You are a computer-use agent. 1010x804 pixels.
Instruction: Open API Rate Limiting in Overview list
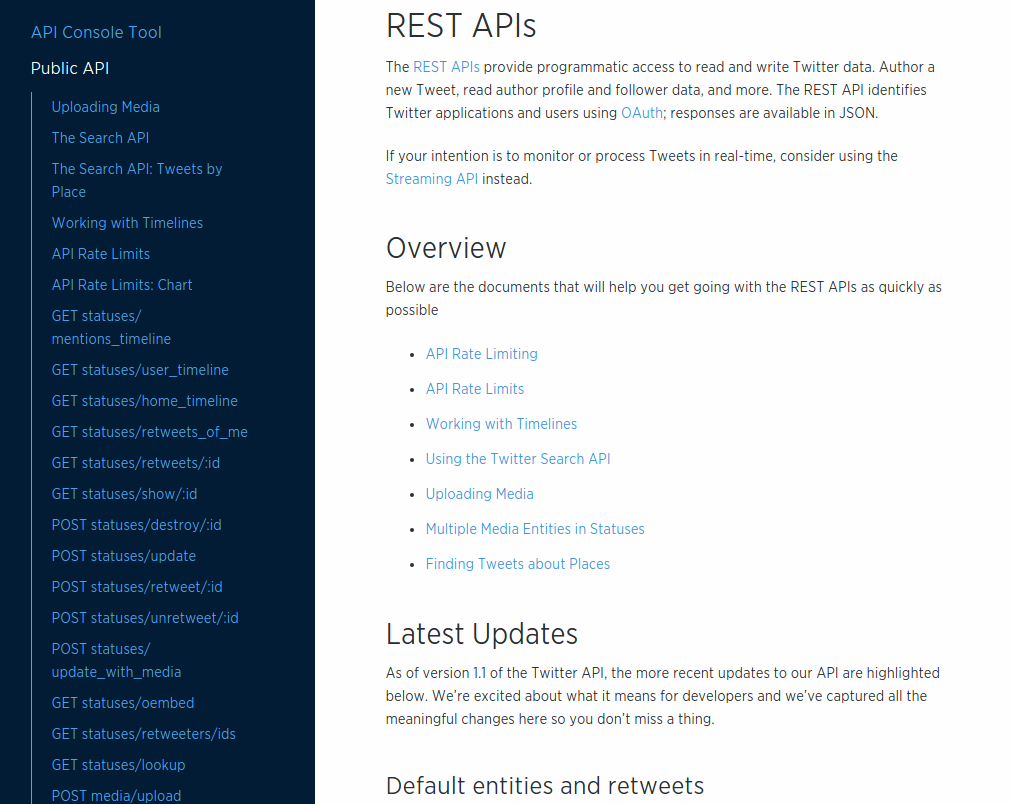[x=482, y=354]
